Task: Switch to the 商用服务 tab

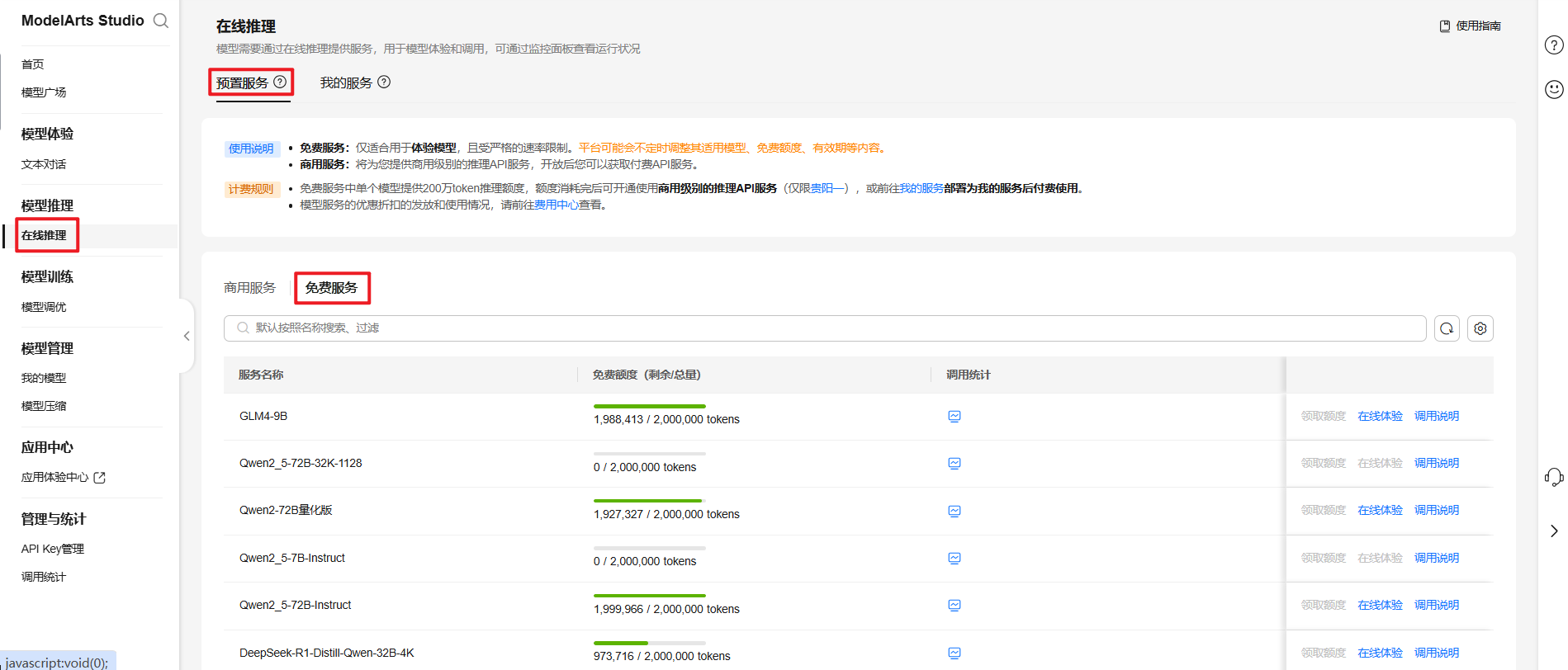Action: click(249, 287)
